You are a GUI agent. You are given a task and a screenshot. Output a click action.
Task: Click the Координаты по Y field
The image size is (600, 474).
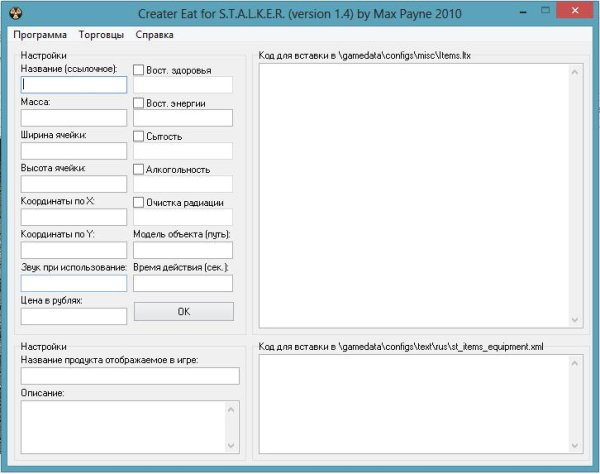point(74,250)
